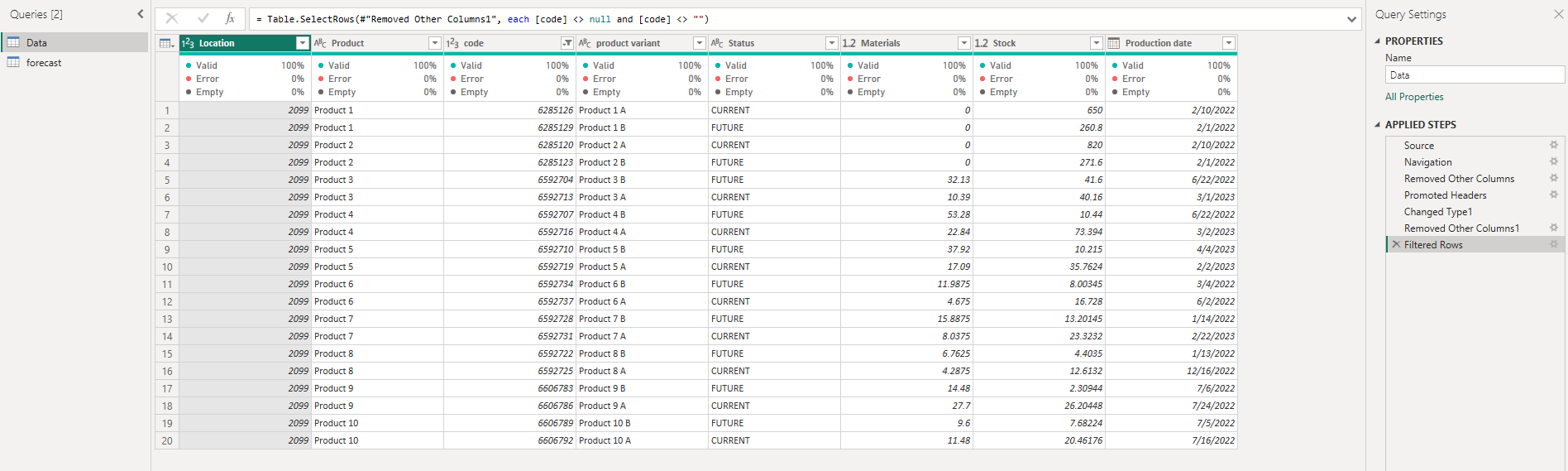
Task: Open the All Properties link
Action: 1414,97
